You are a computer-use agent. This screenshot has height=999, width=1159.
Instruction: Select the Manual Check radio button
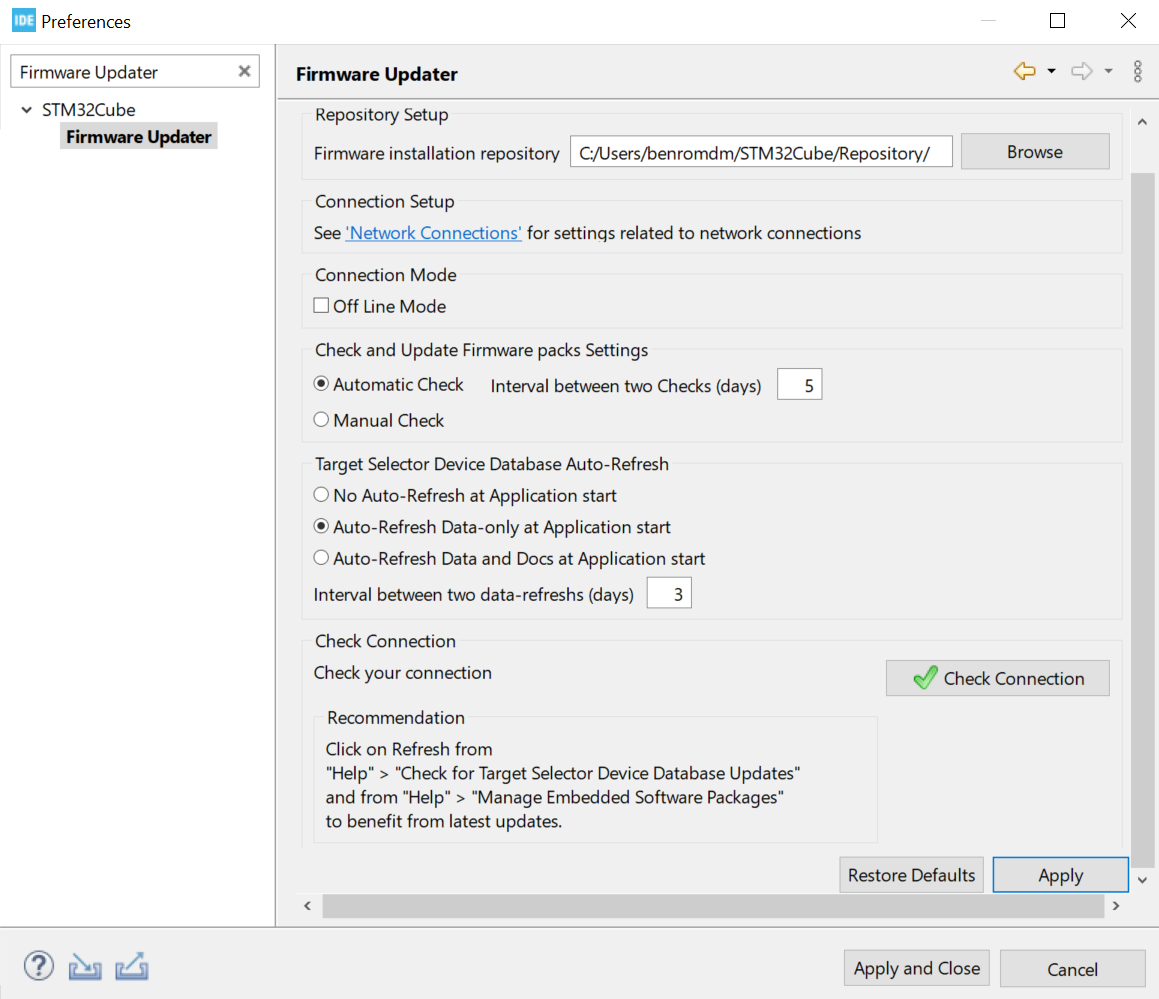[x=322, y=420]
